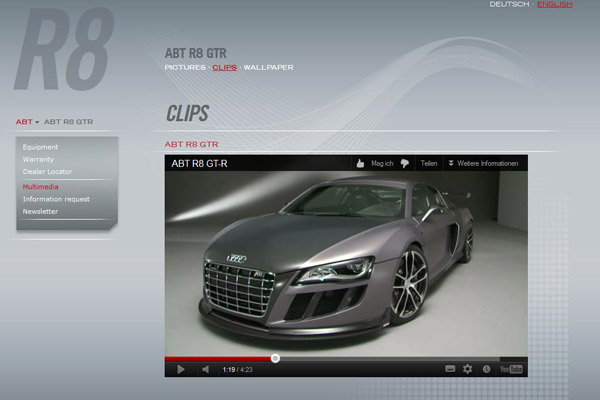Open Information request menu item
The width and height of the screenshot is (600, 400).
pyautogui.click(x=56, y=199)
